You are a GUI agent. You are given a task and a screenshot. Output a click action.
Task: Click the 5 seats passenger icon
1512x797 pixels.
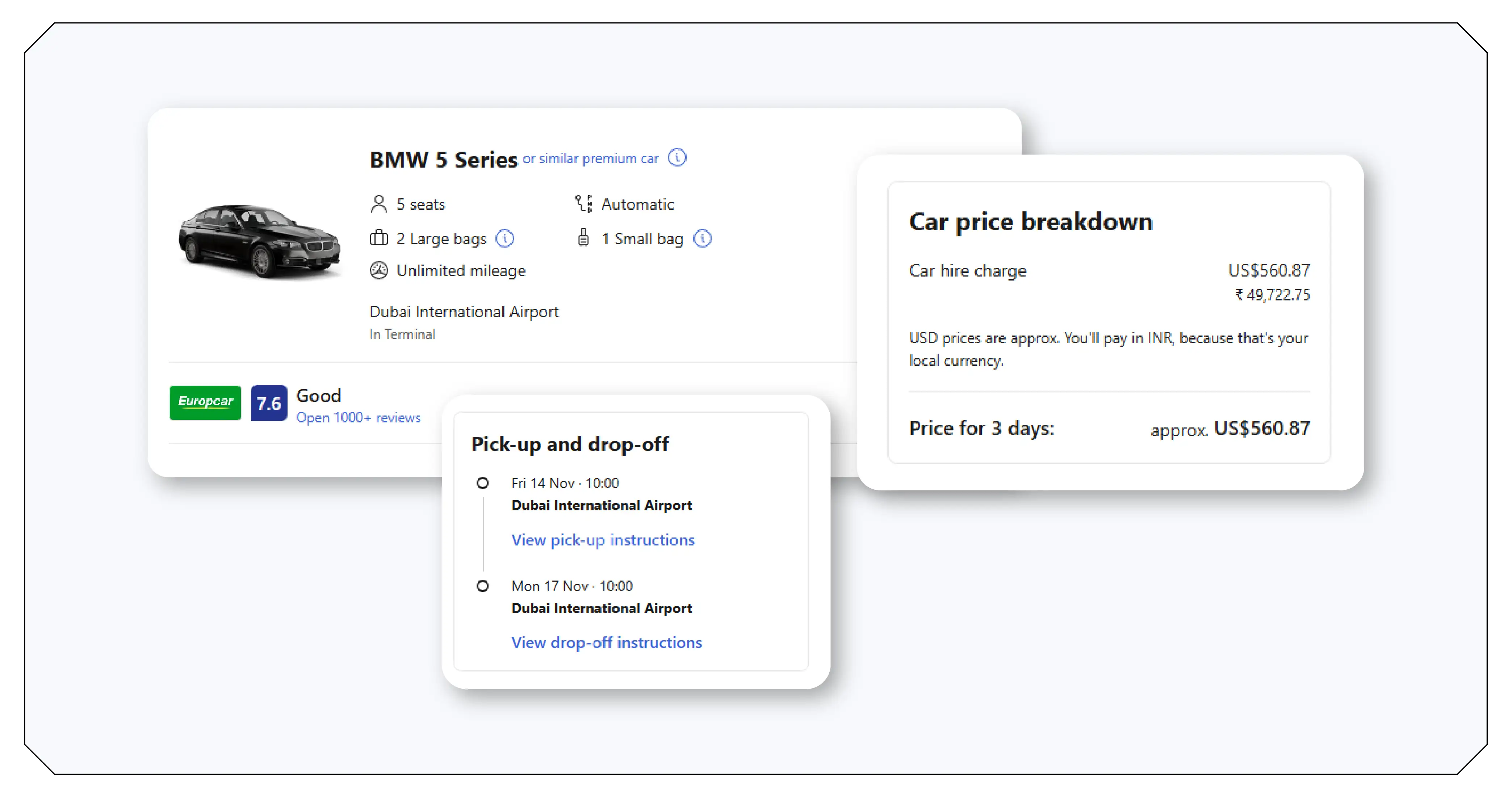[x=378, y=204]
